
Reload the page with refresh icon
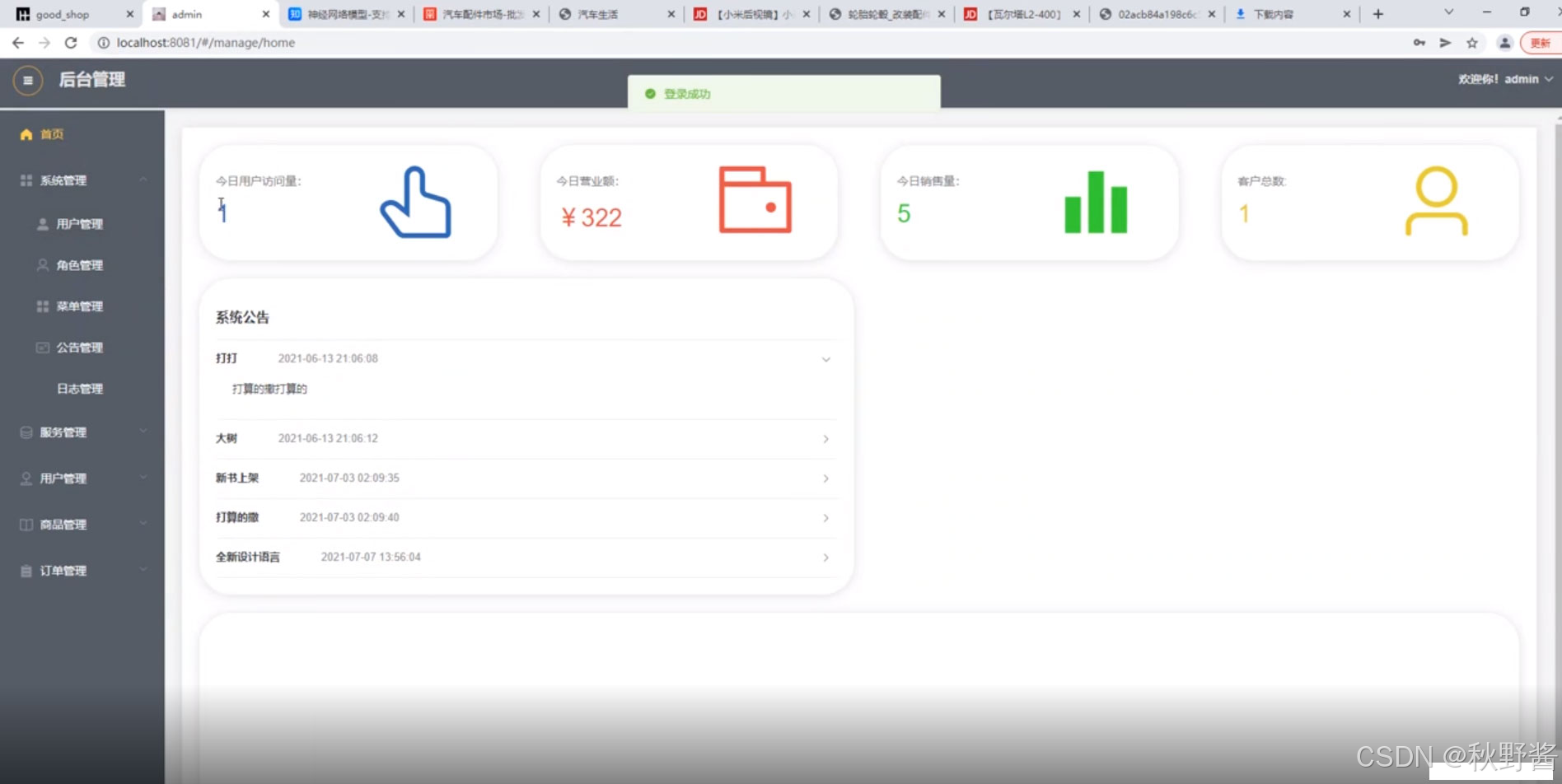point(71,43)
